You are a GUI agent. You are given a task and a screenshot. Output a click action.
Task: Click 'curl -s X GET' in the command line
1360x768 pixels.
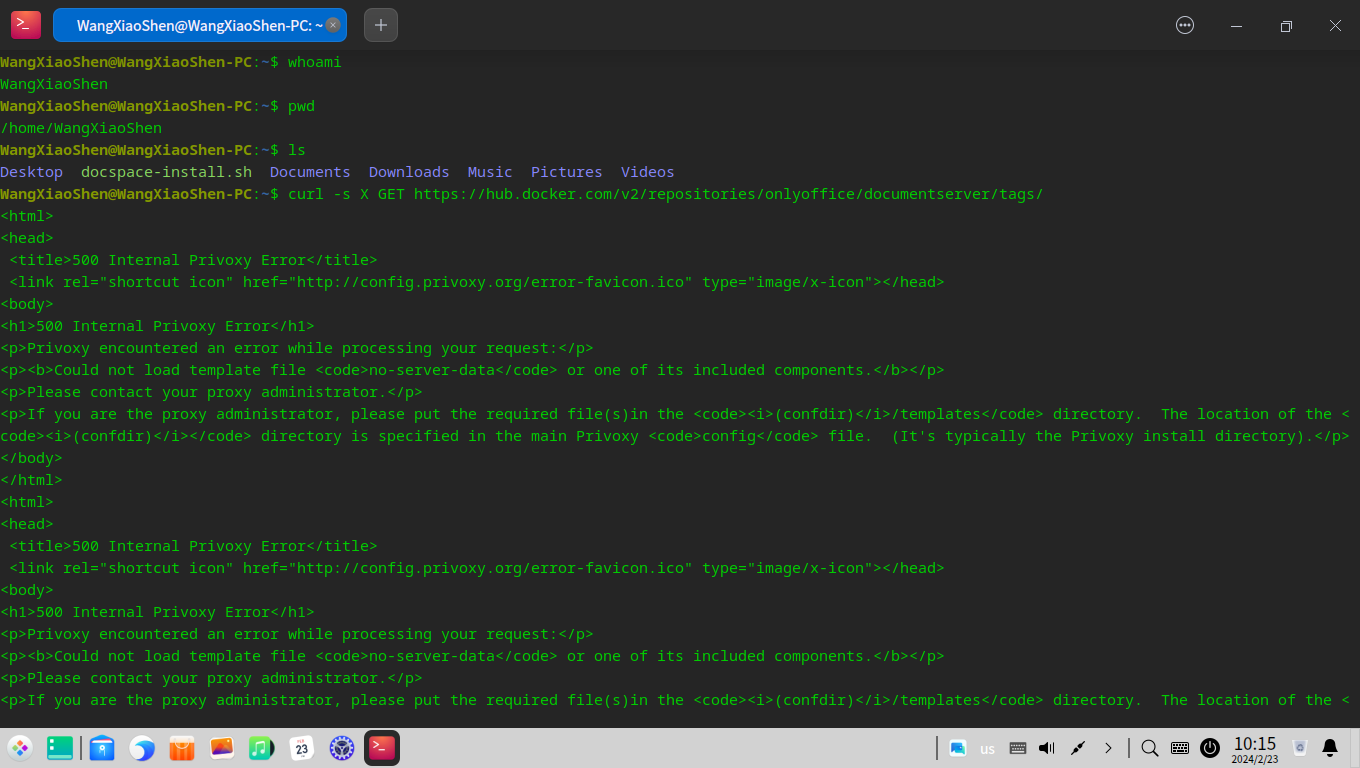pyautogui.click(x=346, y=194)
